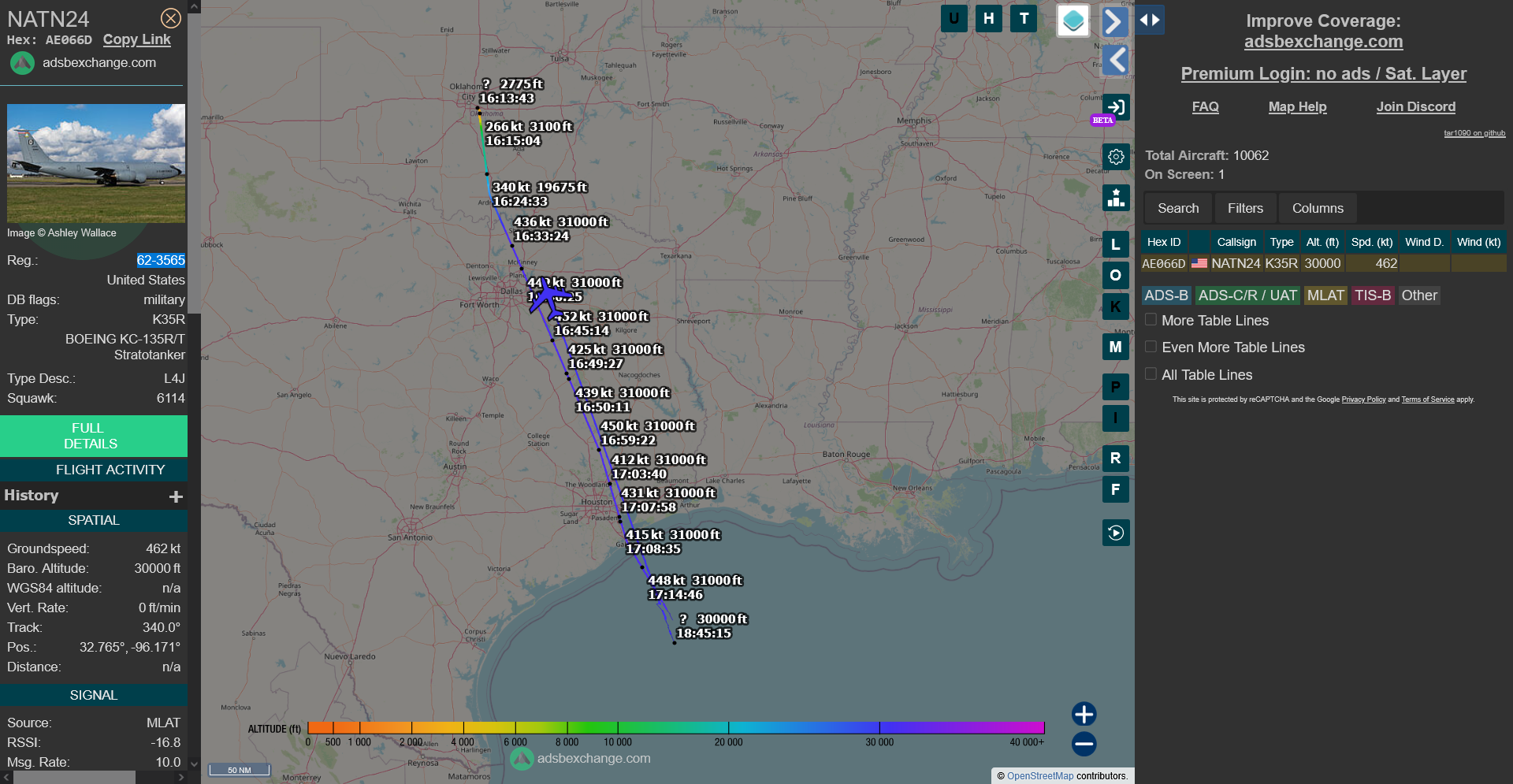Click the adsbexchange logo in info panel
Viewport: 1513px width, 784px height.
pos(22,63)
